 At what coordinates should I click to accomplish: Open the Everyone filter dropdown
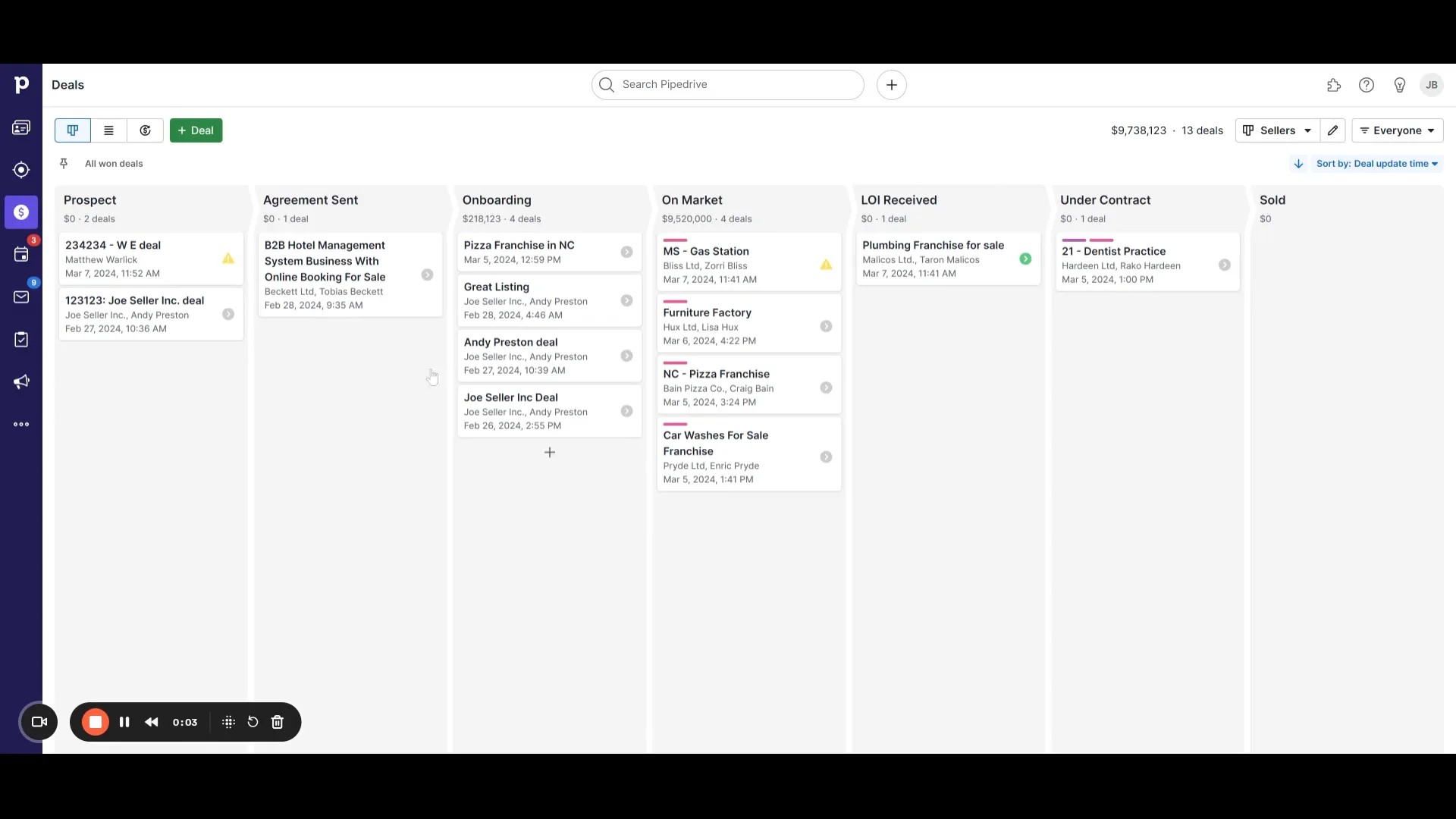click(x=1398, y=130)
